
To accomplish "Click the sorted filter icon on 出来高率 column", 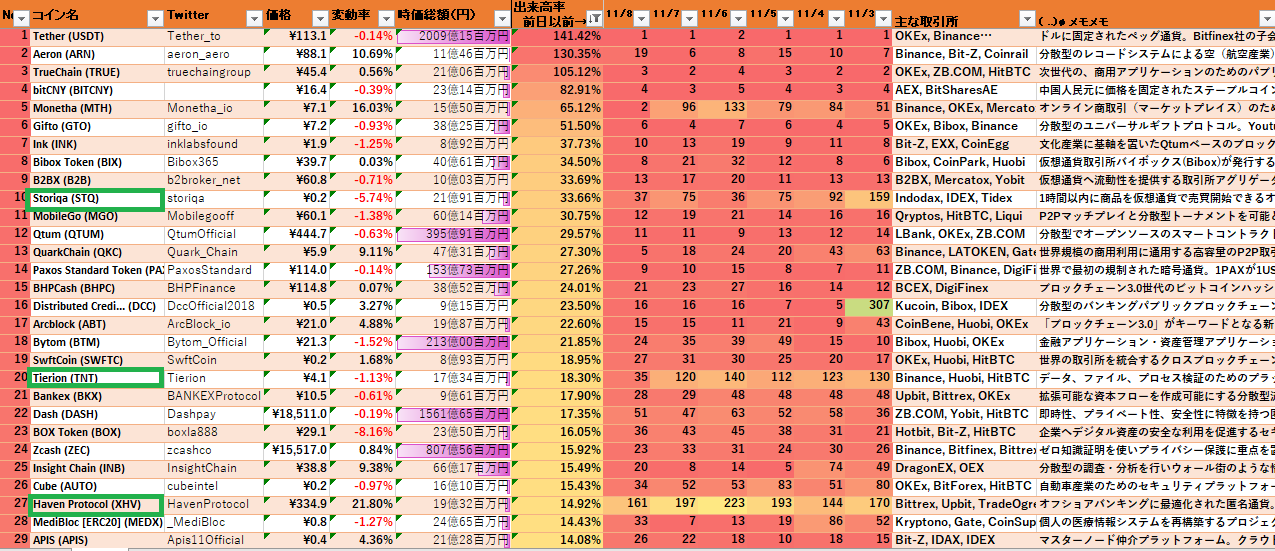I will (594, 17).
